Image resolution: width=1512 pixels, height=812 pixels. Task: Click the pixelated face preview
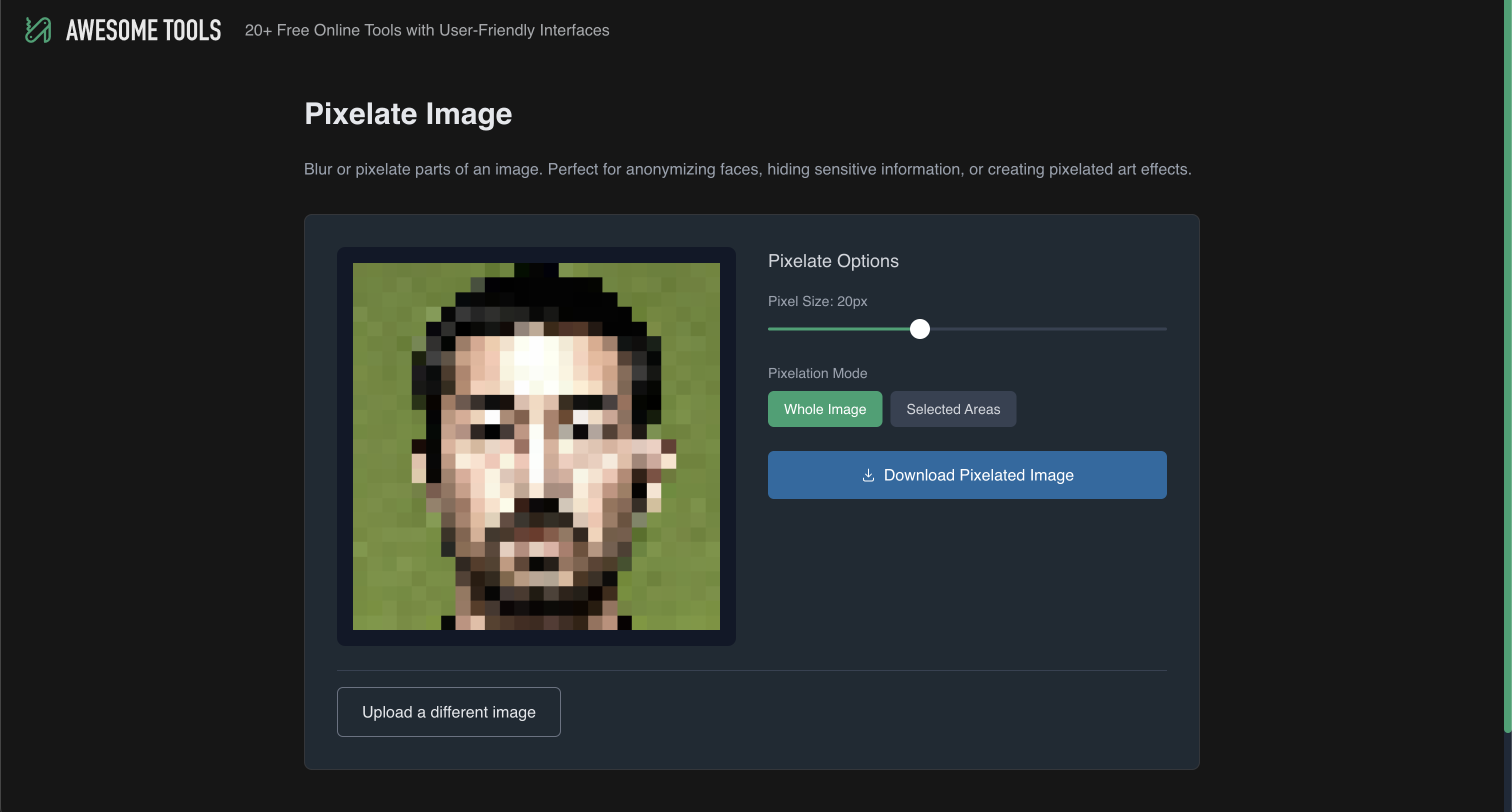coord(536,446)
